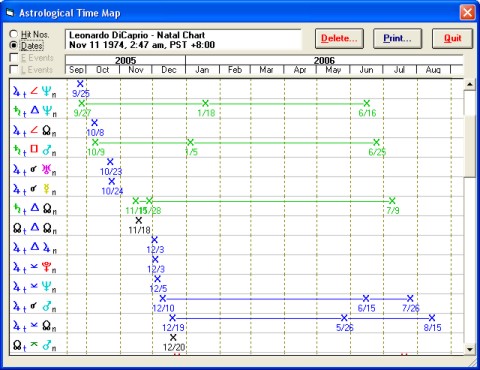Viewport: 480px width, 370px height.
Task: Select Jupiter trine natal Jupiter aspect symbols
Action: (x=35, y=248)
